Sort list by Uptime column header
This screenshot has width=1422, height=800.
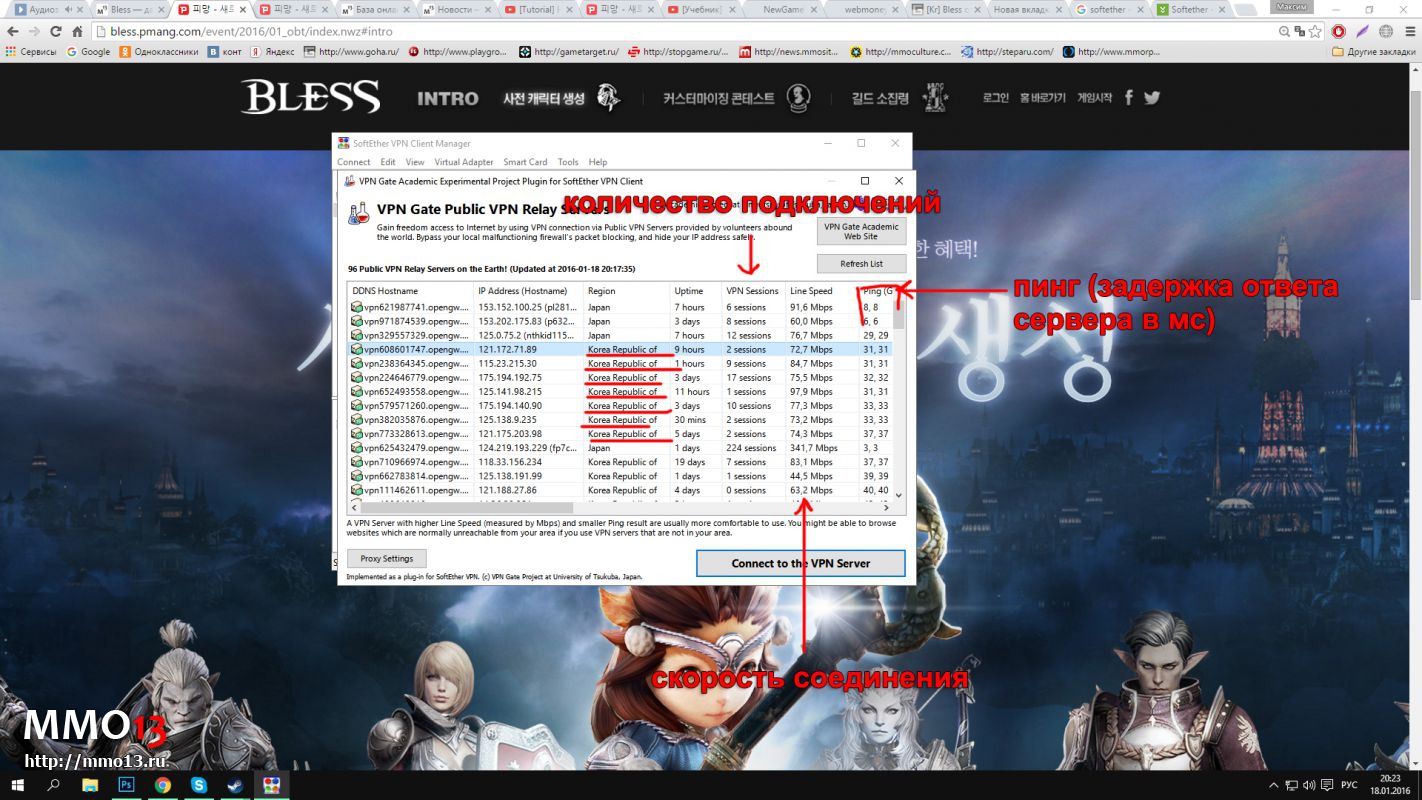tap(696, 291)
